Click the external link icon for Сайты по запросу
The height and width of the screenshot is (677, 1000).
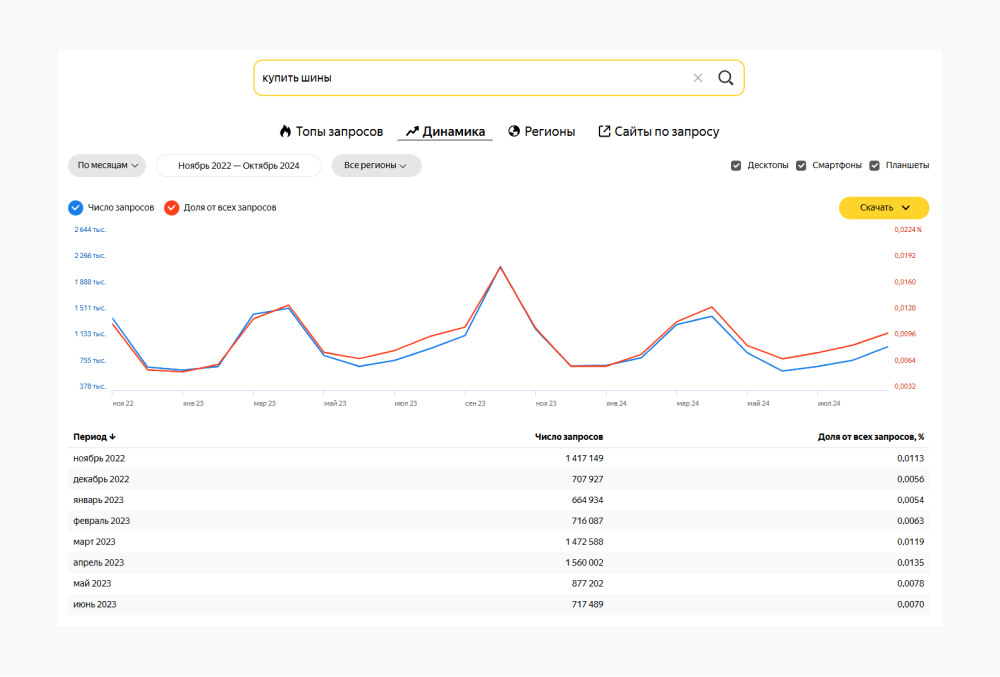click(x=604, y=131)
